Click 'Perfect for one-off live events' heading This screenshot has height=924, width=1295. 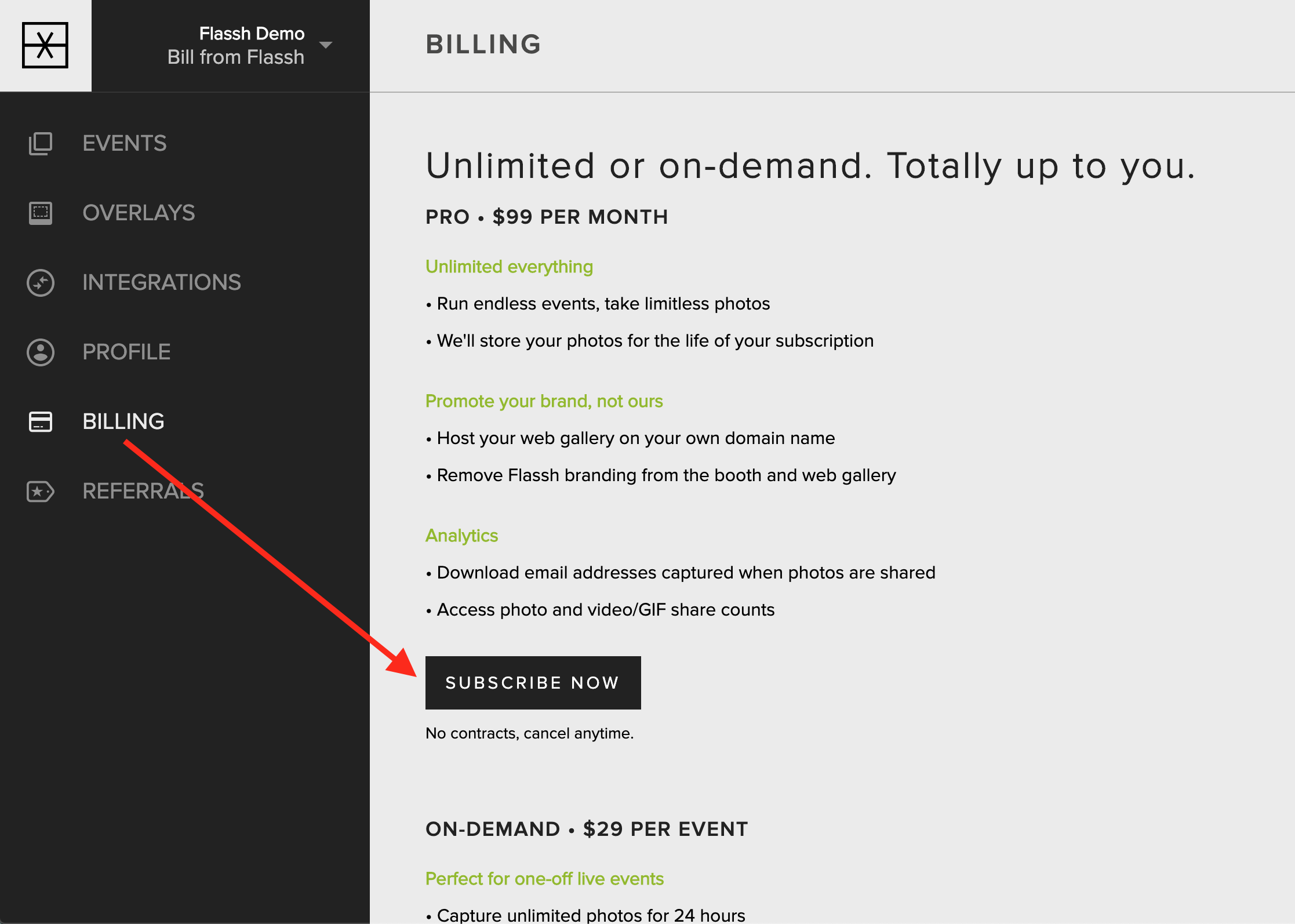[x=544, y=879]
